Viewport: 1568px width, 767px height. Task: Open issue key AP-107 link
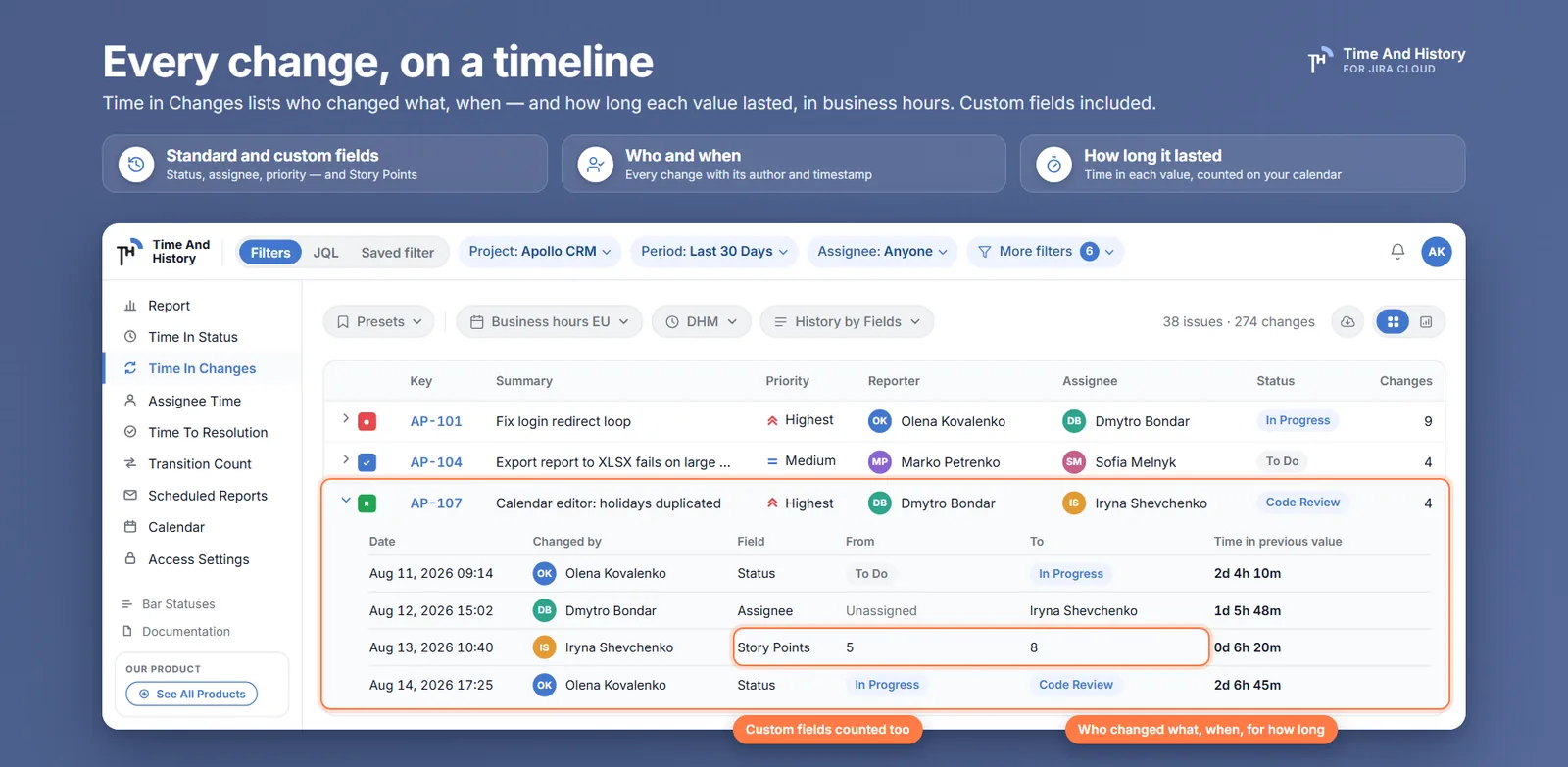[x=436, y=503]
